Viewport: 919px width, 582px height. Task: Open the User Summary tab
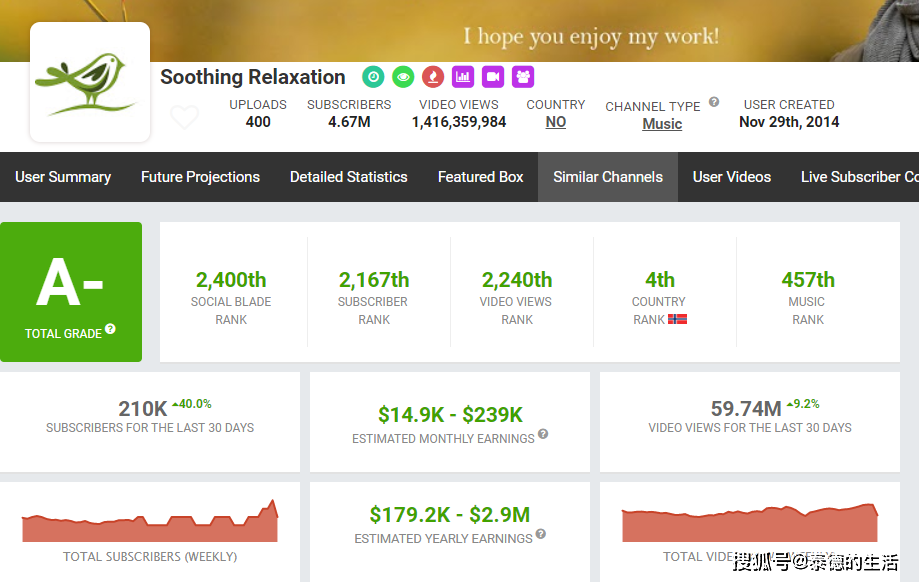63,177
